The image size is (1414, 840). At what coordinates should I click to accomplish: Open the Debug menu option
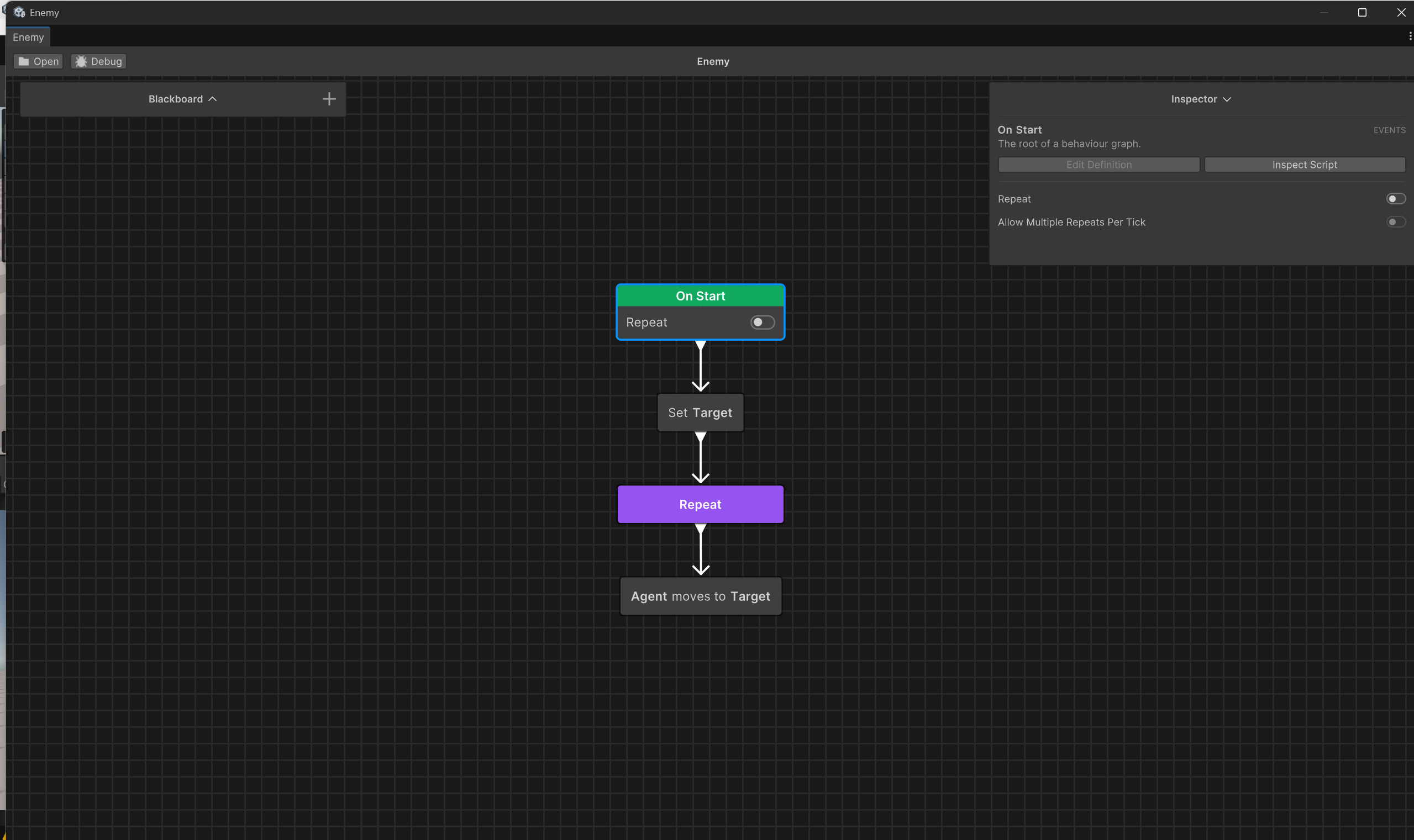(x=98, y=61)
